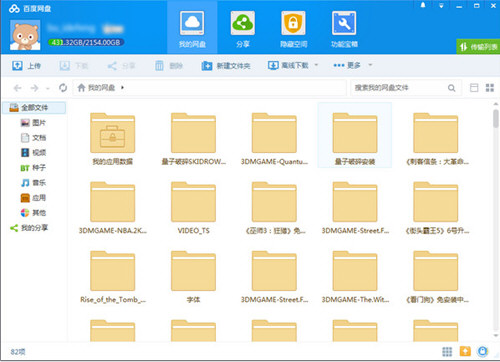
Task: Click the 删除 trash toolbar button
Action: point(169,66)
